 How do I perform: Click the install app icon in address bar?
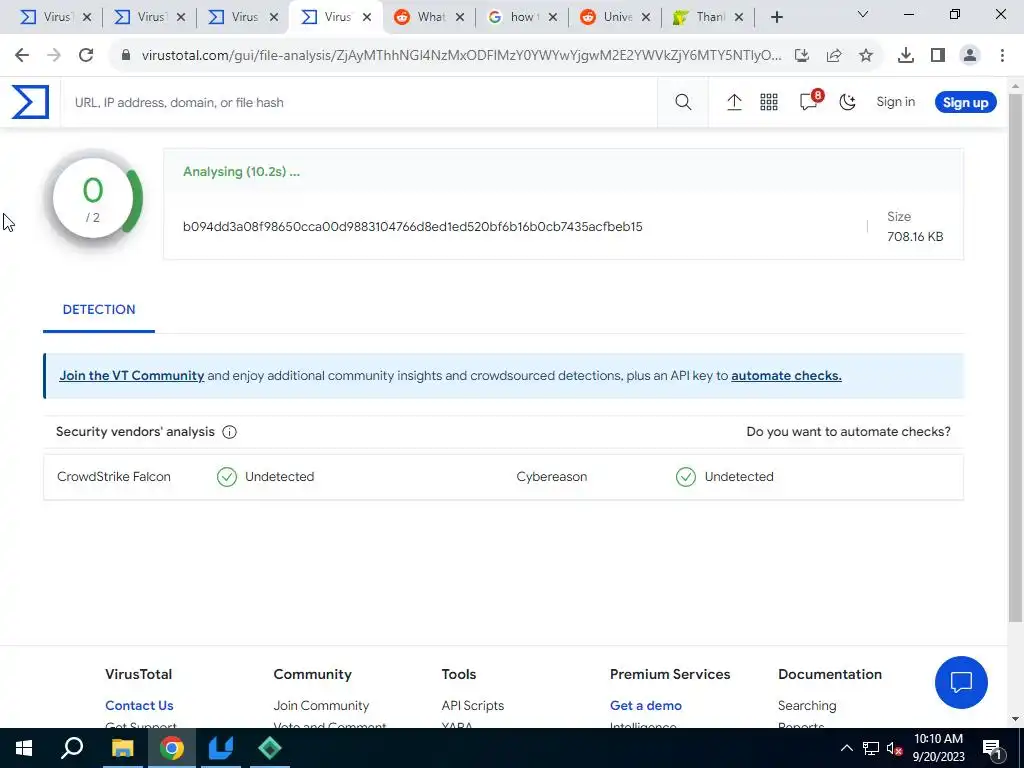coord(802,56)
